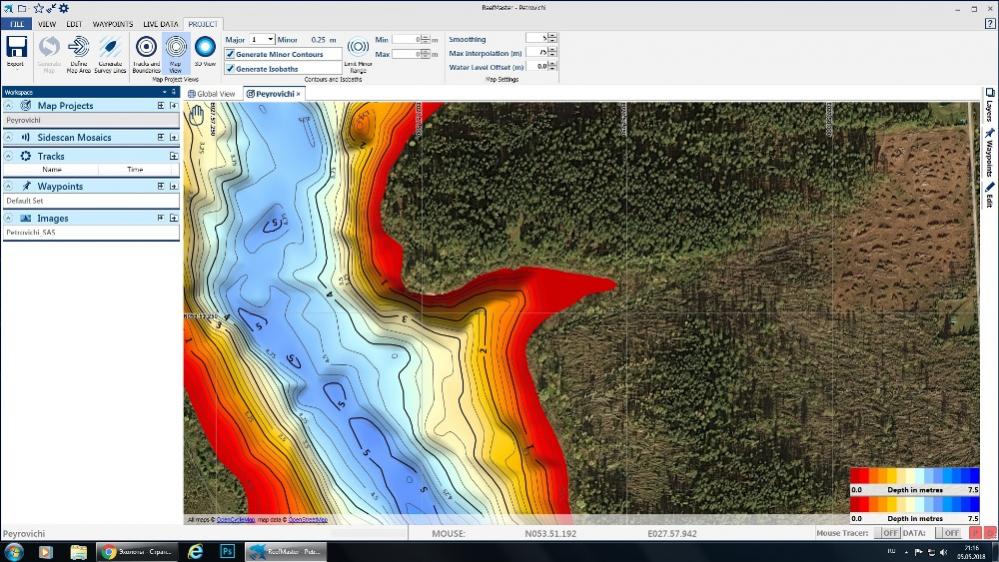Open the WAYPOINTS ribbon tab
The width and height of the screenshot is (999, 562).
[112, 24]
